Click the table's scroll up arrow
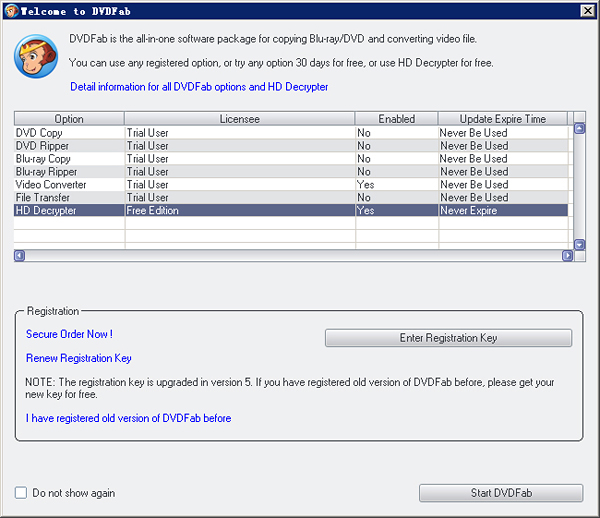This screenshot has width=600, height=518. tap(580, 129)
